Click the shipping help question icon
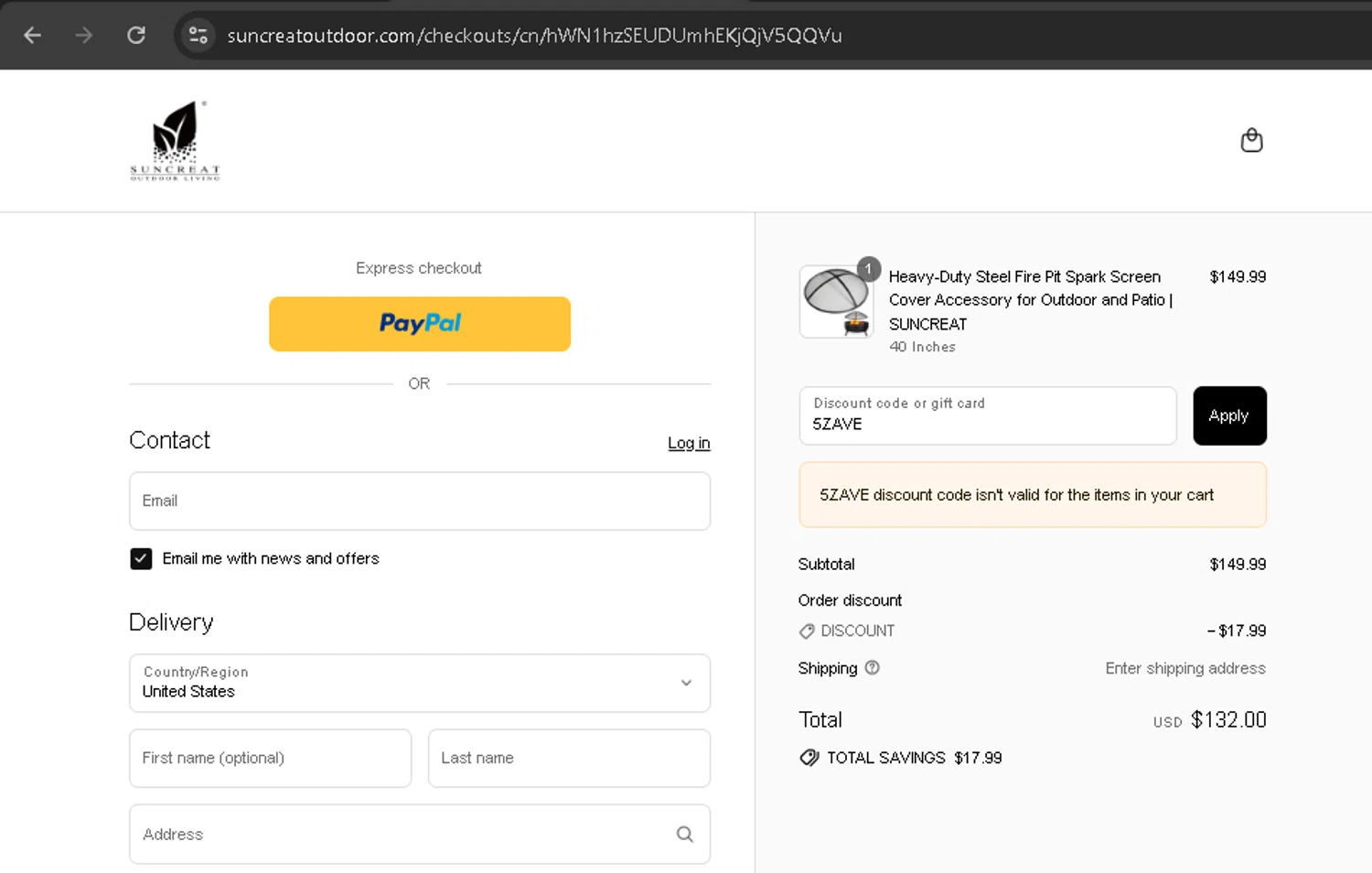The height and width of the screenshot is (873, 1372). (x=873, y=668)
